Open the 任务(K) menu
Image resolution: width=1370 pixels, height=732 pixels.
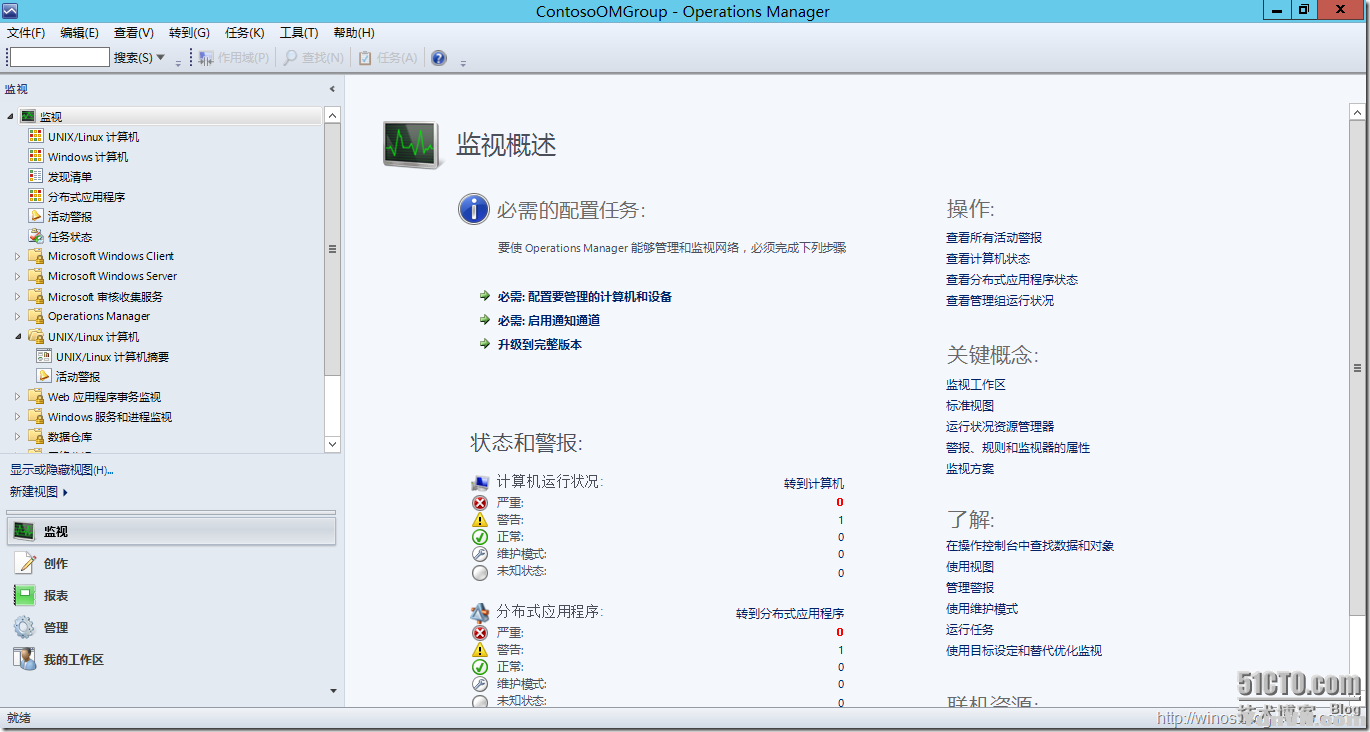click(244, 33)
